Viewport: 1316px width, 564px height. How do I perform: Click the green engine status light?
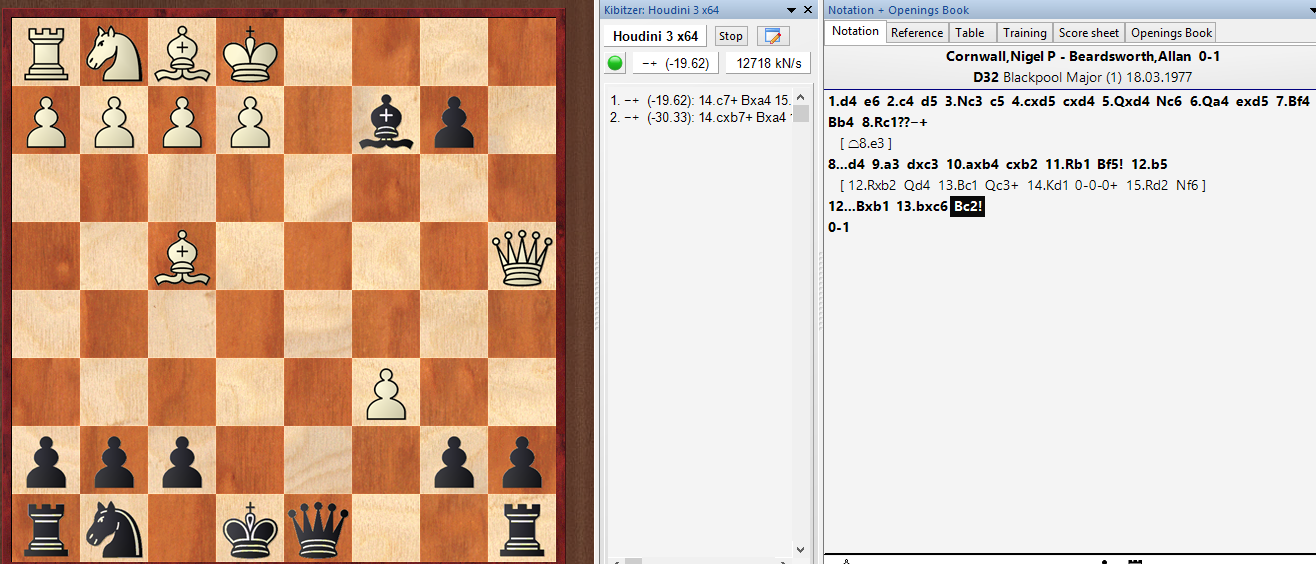click(615, 63)
